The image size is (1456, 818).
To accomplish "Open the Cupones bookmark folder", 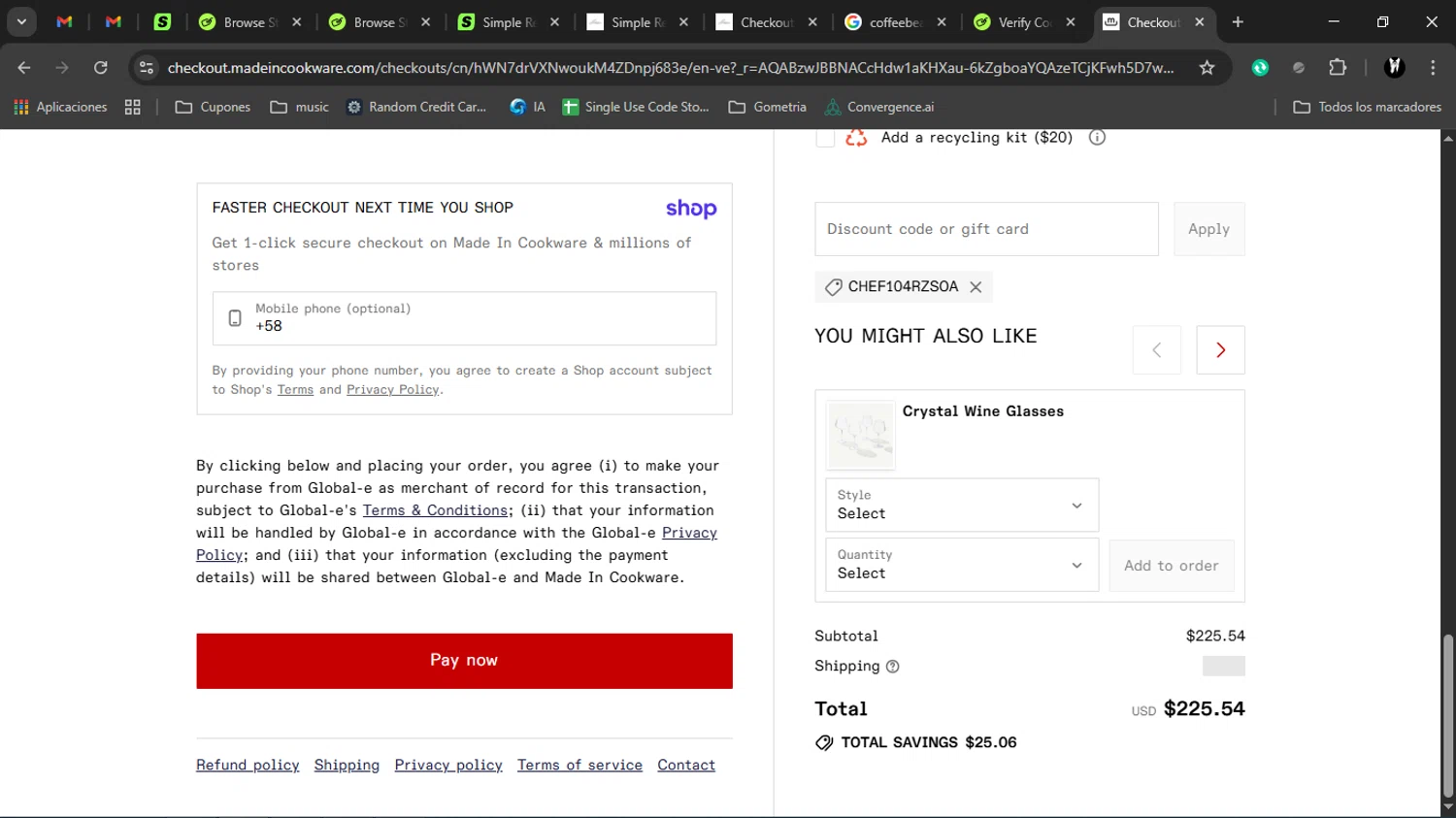I will coord(213,107).
